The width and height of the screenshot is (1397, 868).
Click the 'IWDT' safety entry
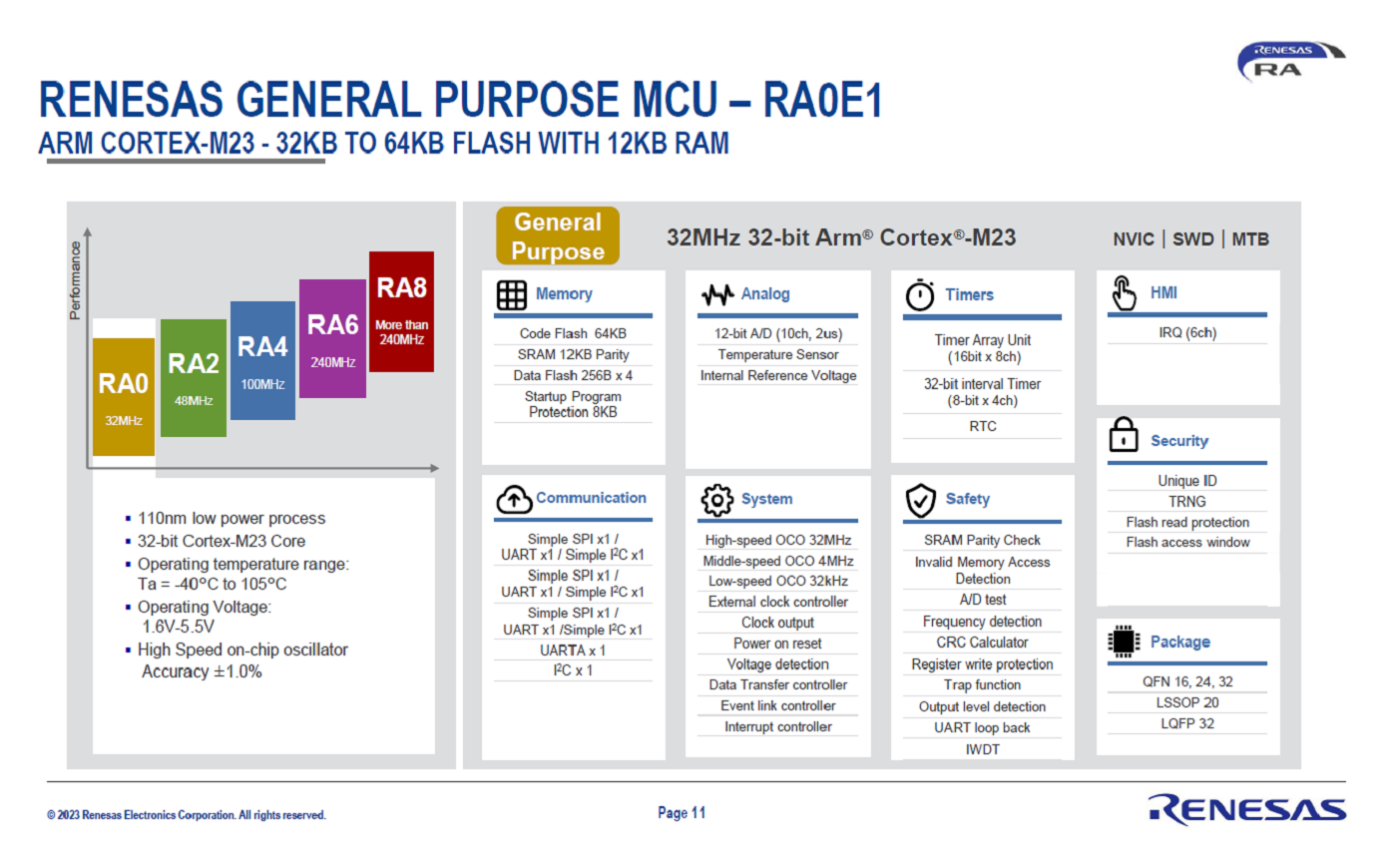click(983, 748)
